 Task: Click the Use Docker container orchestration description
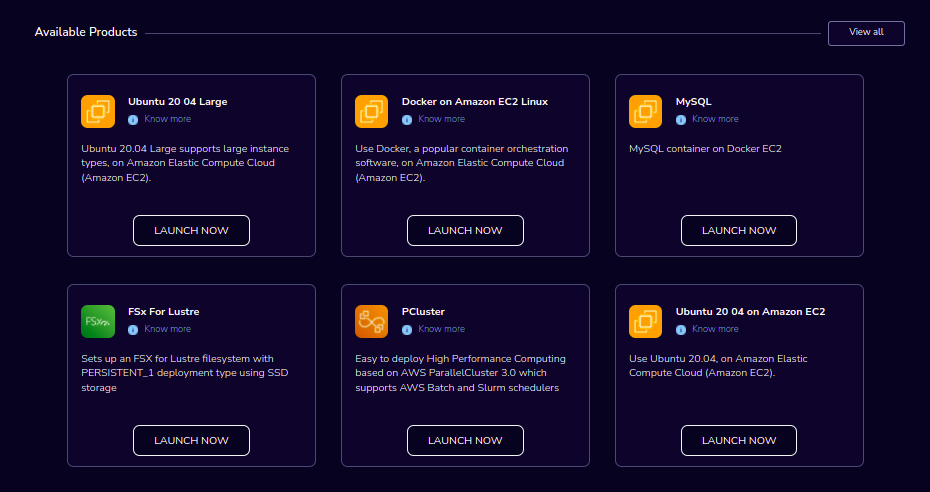pyautogui.click(x=461, y=163)
